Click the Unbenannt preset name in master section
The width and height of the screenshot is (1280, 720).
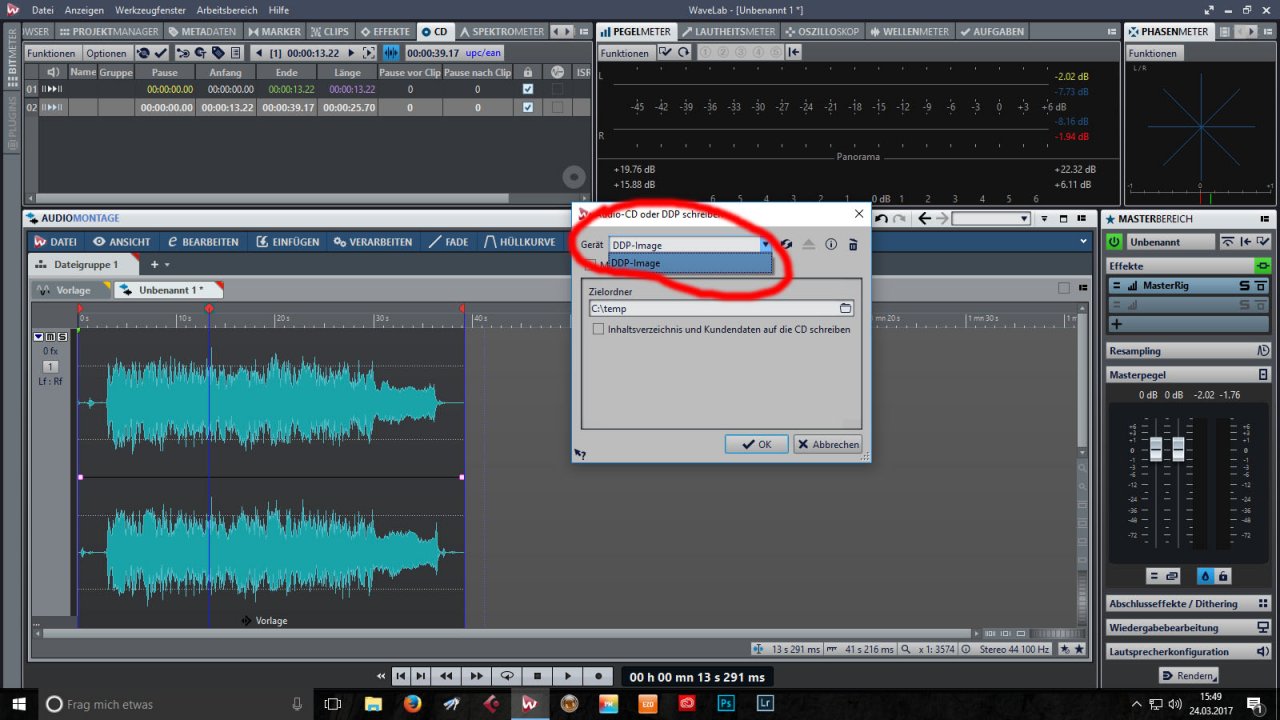pos(1170,242)
